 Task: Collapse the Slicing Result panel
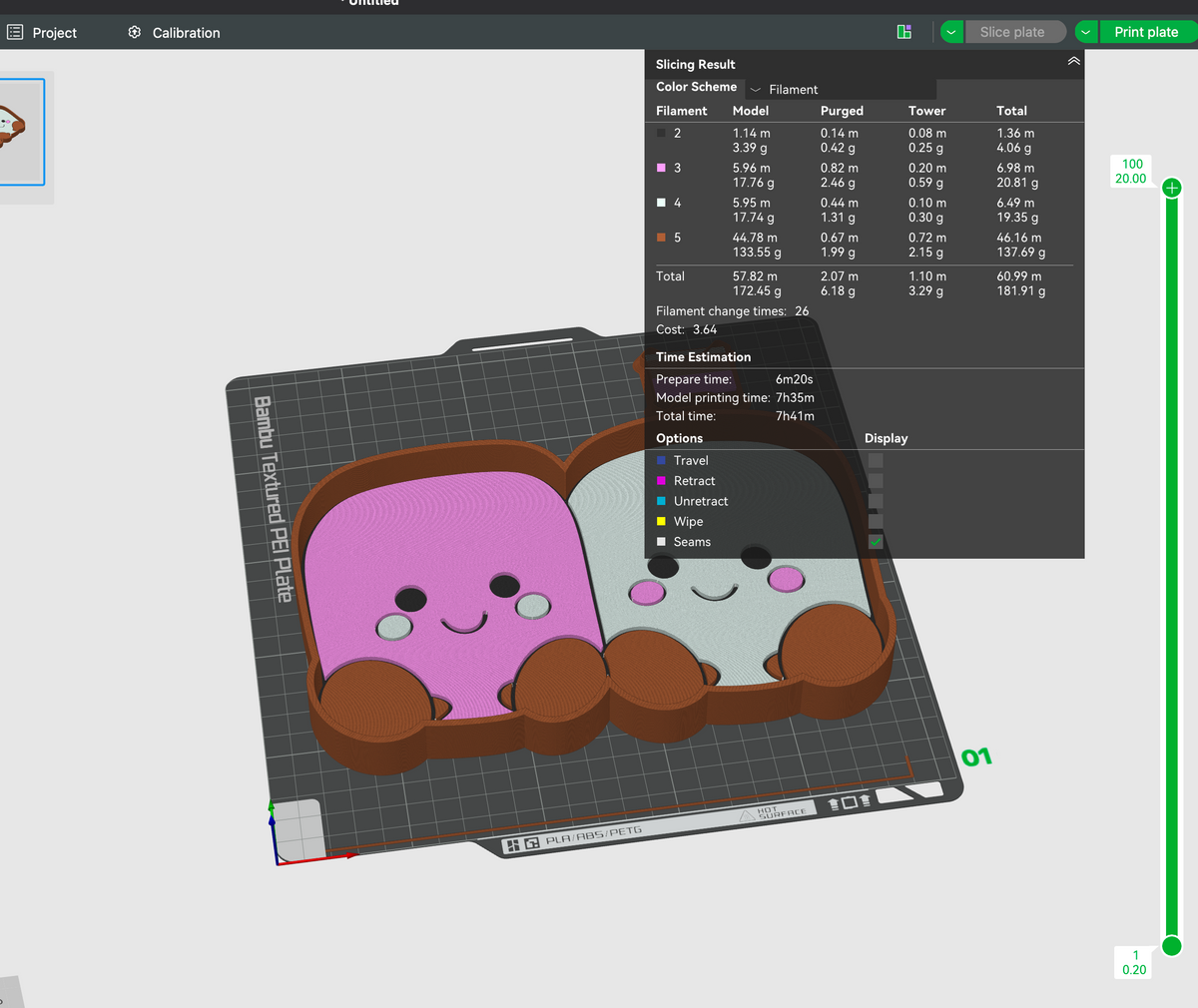[x=1073, y=61]
